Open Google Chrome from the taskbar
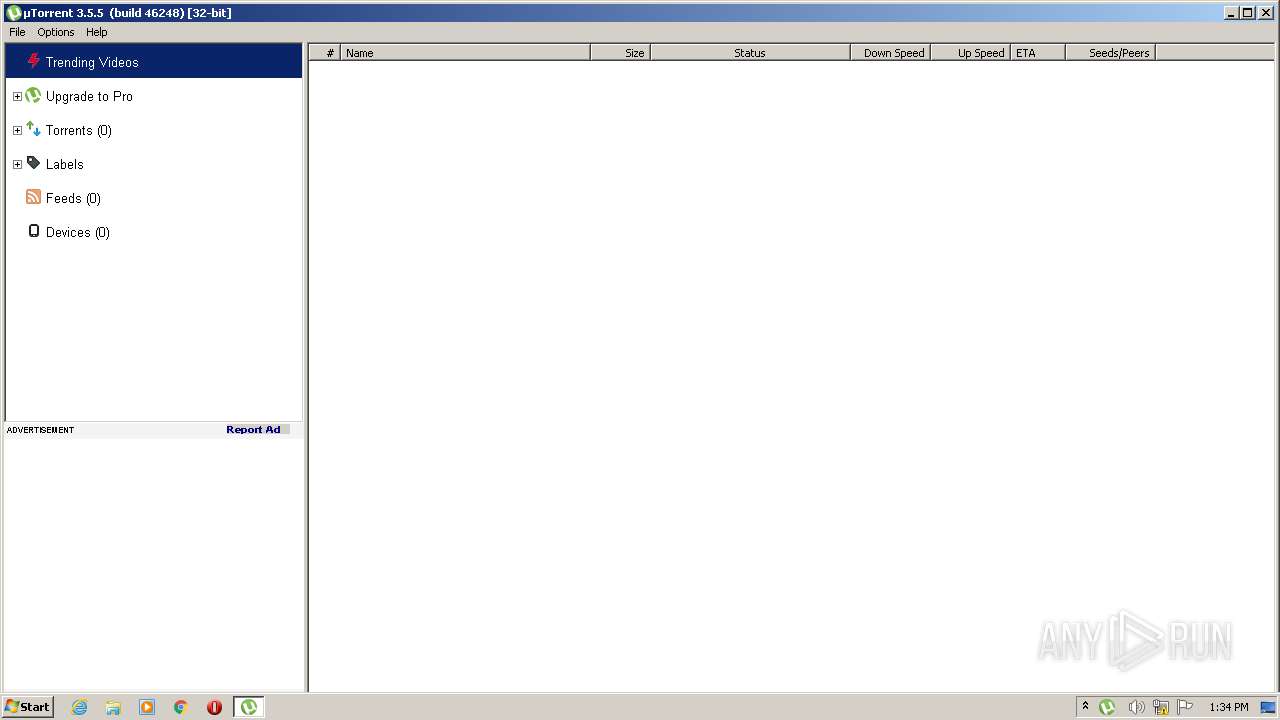1280x720 pixels. pos(181,707)
